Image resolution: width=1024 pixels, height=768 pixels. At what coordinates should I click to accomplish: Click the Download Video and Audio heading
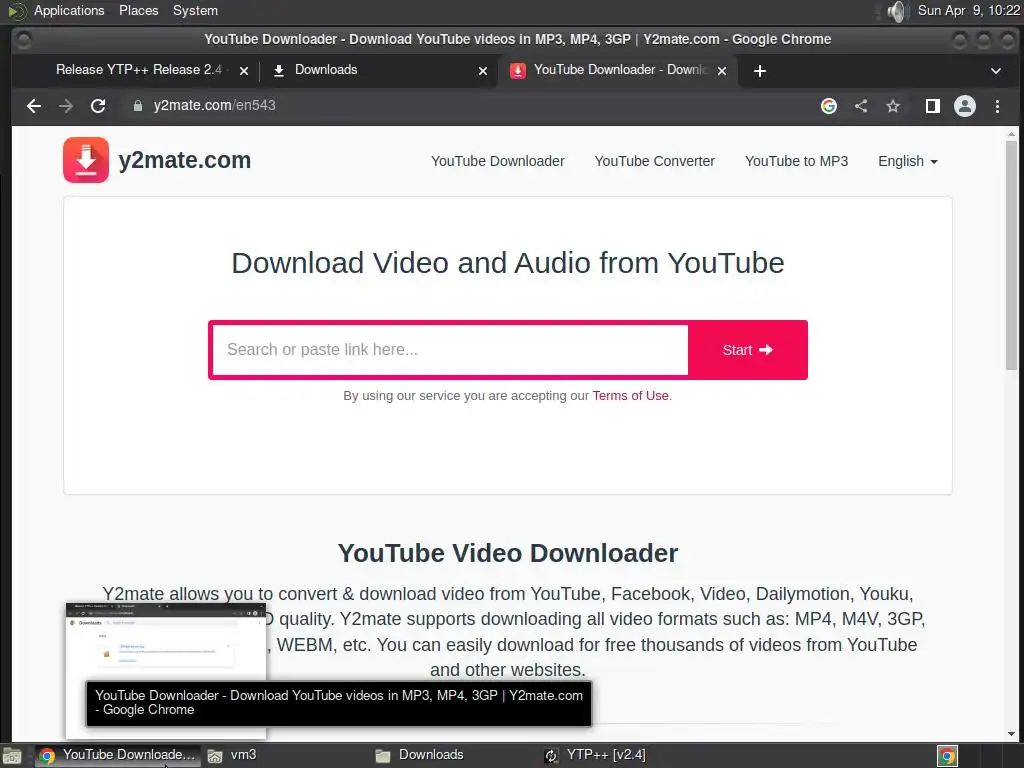pos(508,263)
